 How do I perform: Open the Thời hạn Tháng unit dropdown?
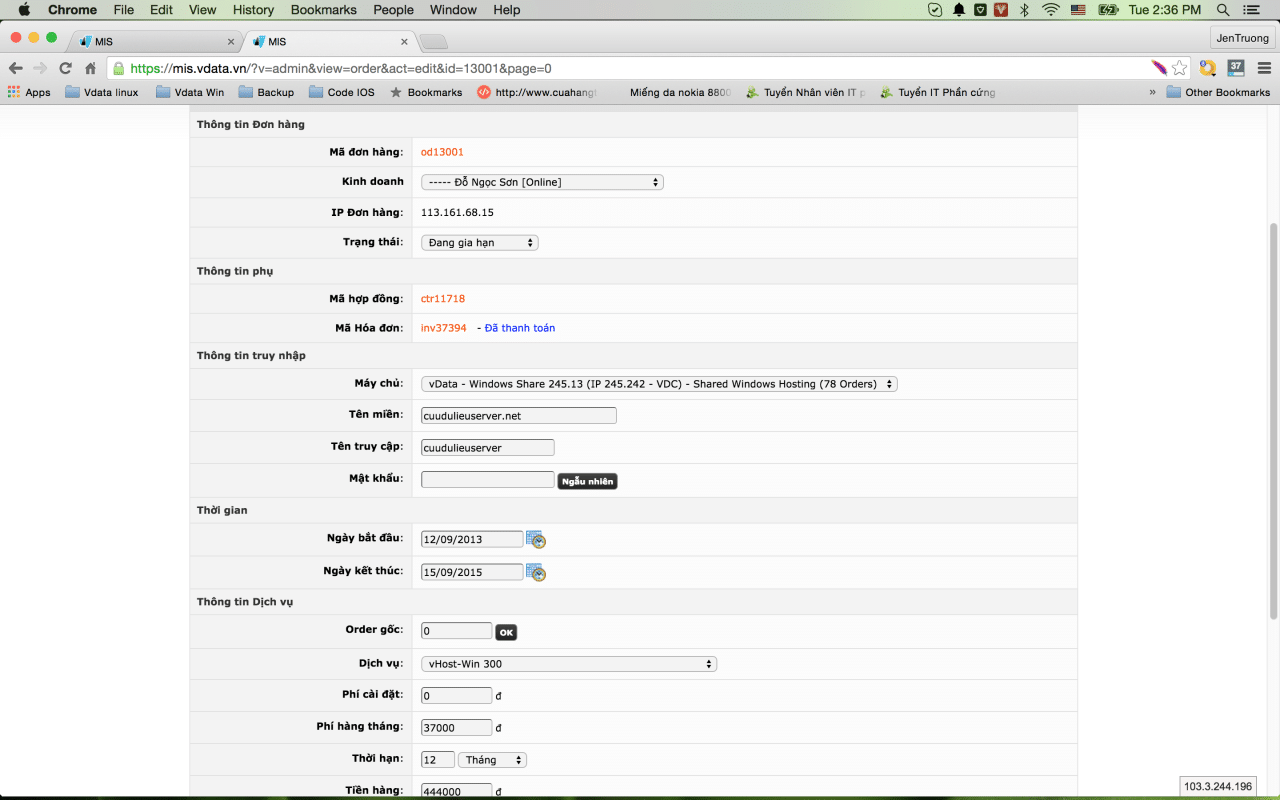pyautogui.click(x=492, y=760)
